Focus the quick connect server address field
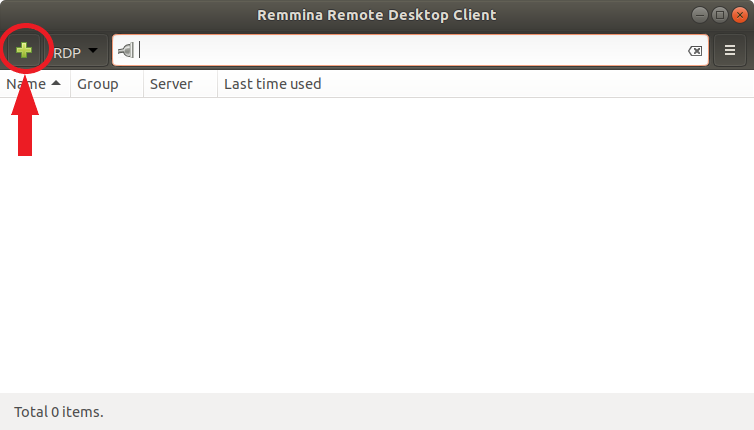This screenshot has height=430, width=754. click(x=412, y=51)
